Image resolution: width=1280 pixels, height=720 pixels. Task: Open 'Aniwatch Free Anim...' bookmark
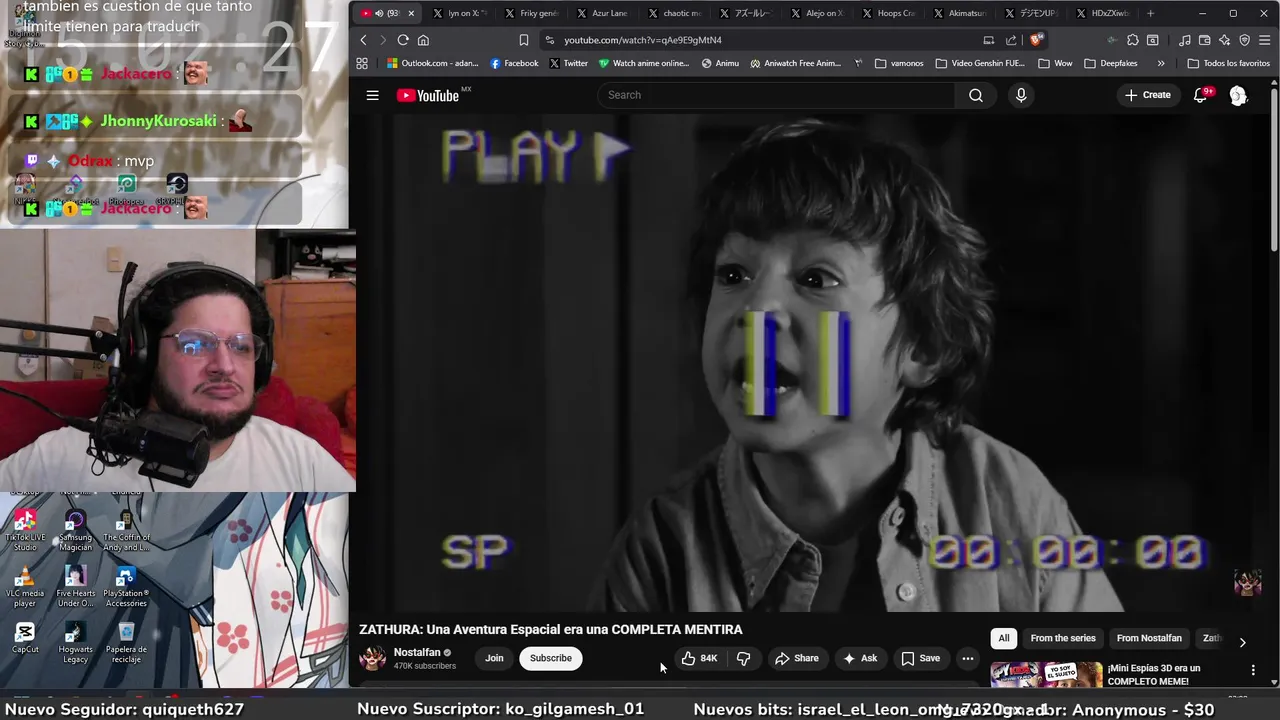pyautogui.click(x=796, y=63)
